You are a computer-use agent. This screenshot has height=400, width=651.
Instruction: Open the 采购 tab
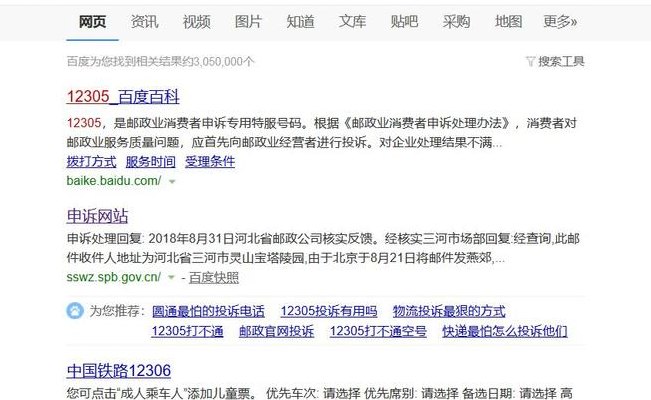click(456, 22)
